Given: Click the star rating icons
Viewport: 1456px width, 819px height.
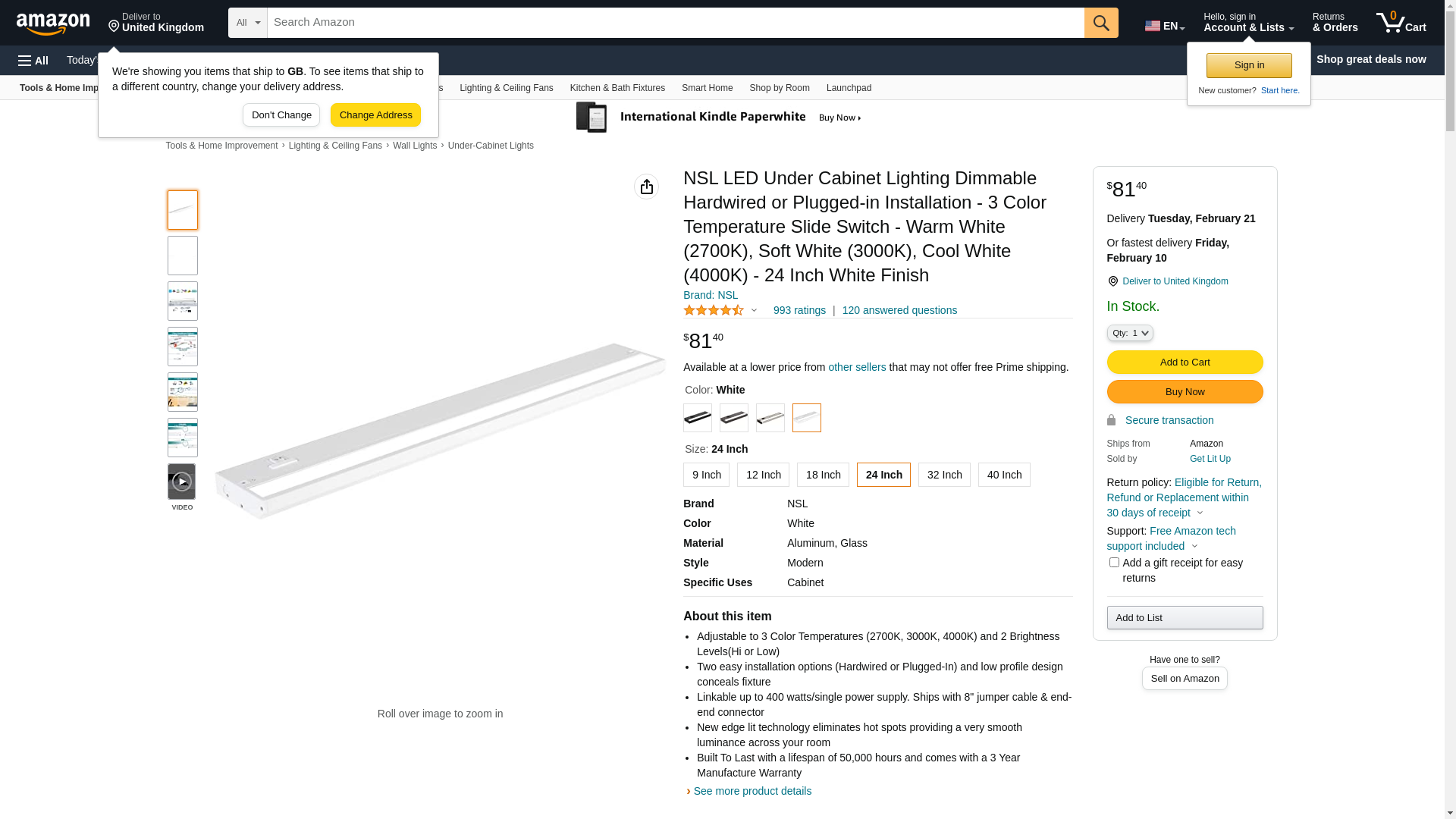Looking at the screenshot, I should [714, 310].
